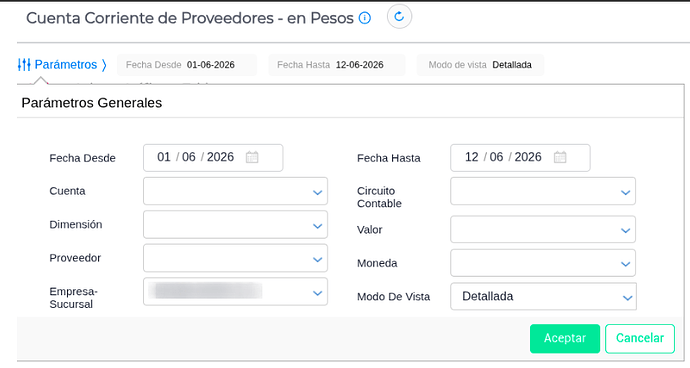
Task: Click the Parámetros sliders icon
Action: [x=24, y=65]
